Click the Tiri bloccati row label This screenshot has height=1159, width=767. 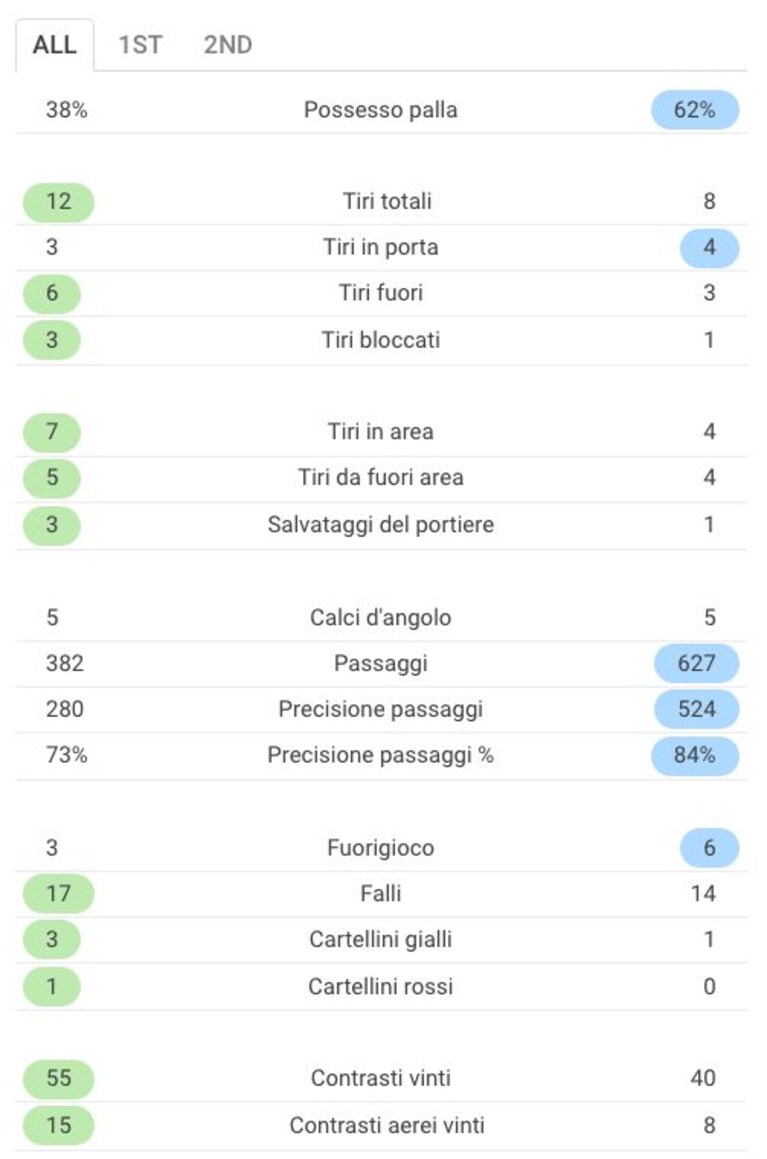tap(381, 340)
